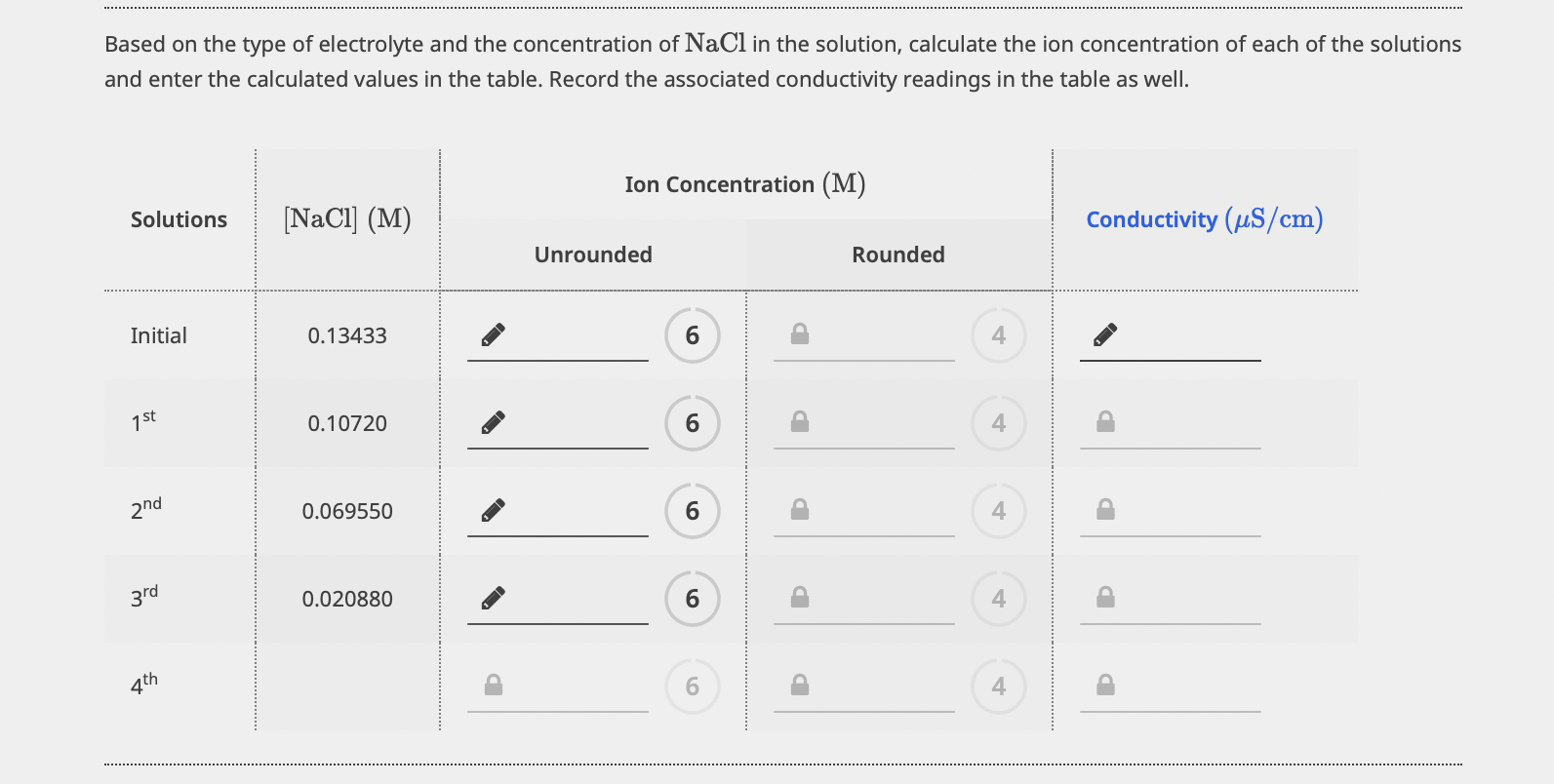Click the lock icon in the 4th solution conductivity field
Image resolution: width=1554 pixels, height=784 pixels.
click(x=1105, y=686)
